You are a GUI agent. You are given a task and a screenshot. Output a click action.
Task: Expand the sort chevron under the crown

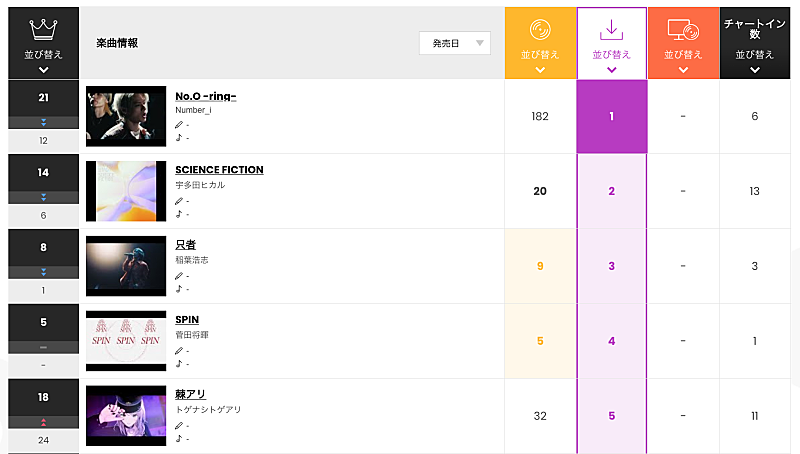coord(43,70)
